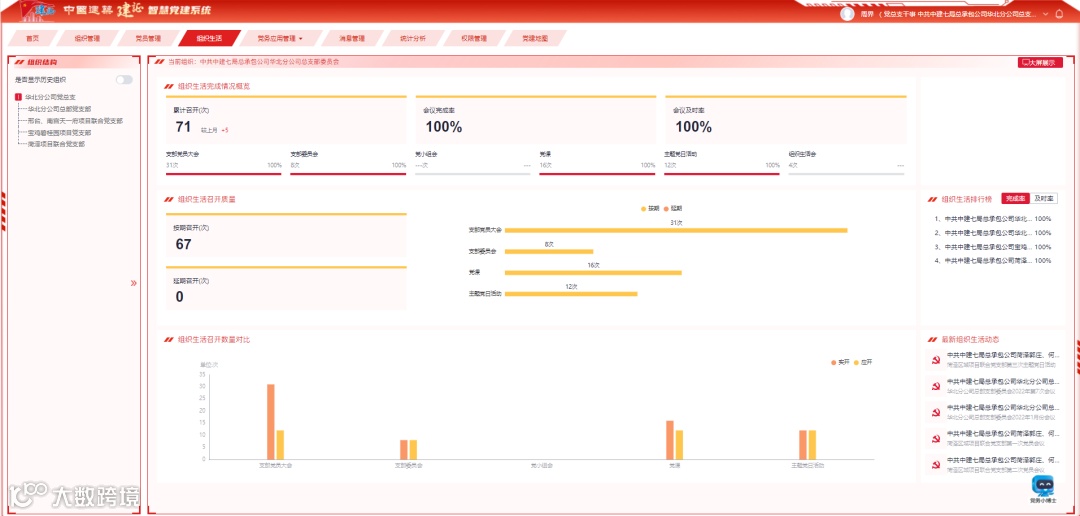The height and width of the screenshot is (516, 1080).
Task: Click the user avatar beside 周界
Action: [847, 14]
